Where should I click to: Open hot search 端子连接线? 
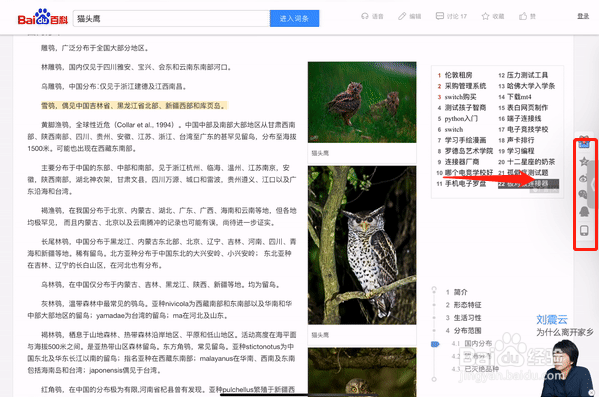coord(524,118)
